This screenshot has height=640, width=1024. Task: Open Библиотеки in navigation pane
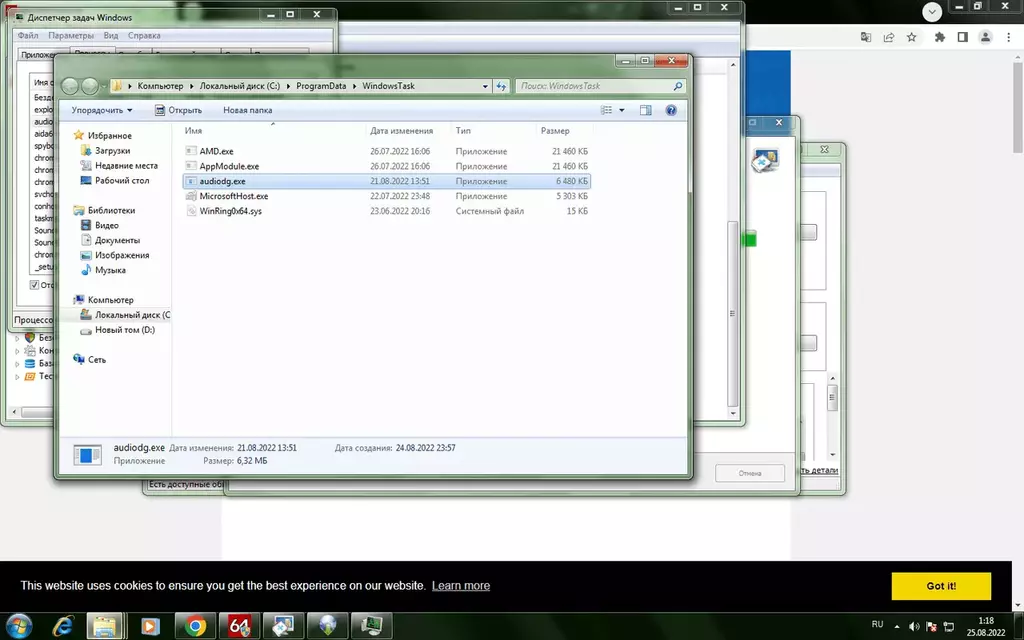tap(111, 210)
